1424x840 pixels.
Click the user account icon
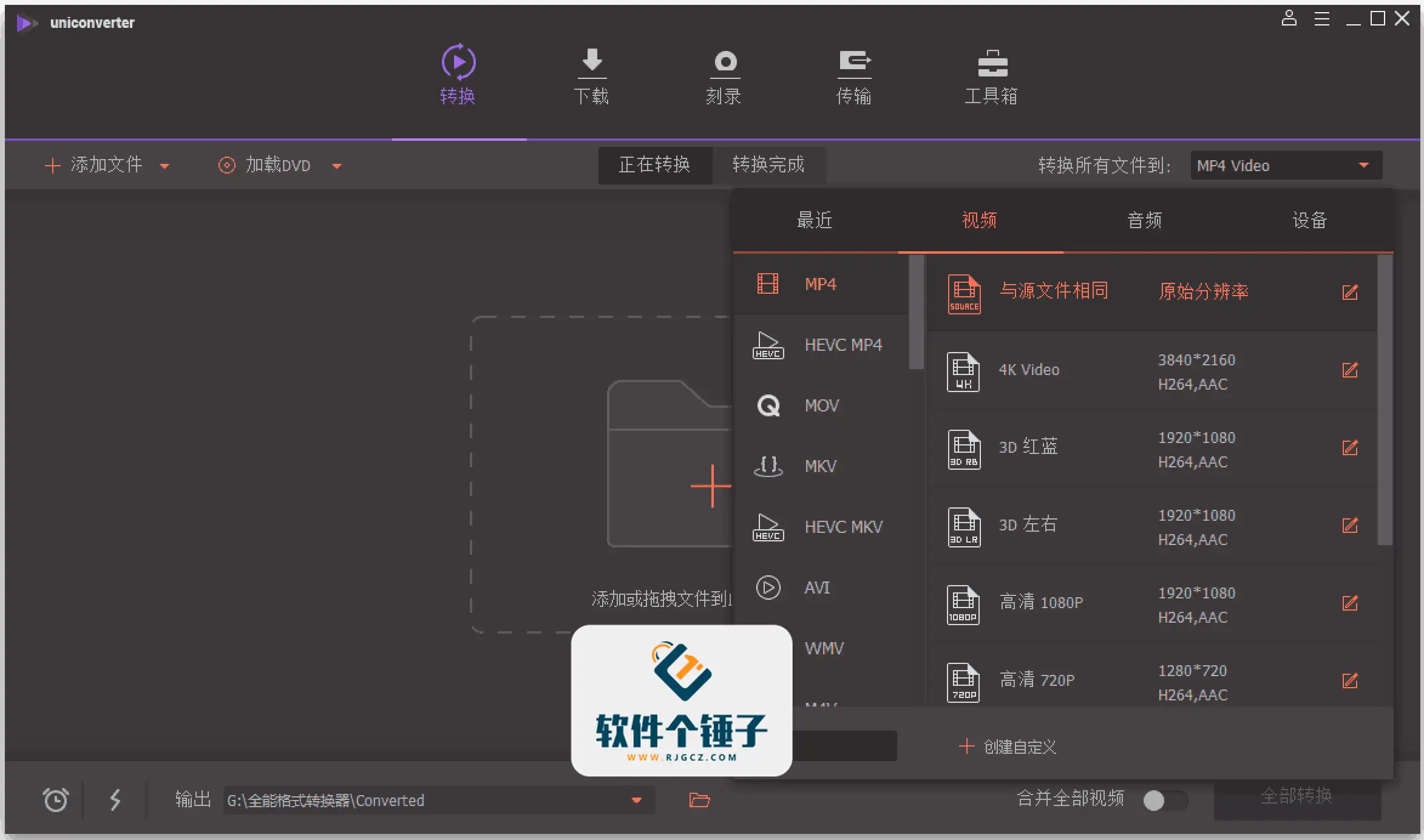pyautogui.click(x=1289, y=18)
